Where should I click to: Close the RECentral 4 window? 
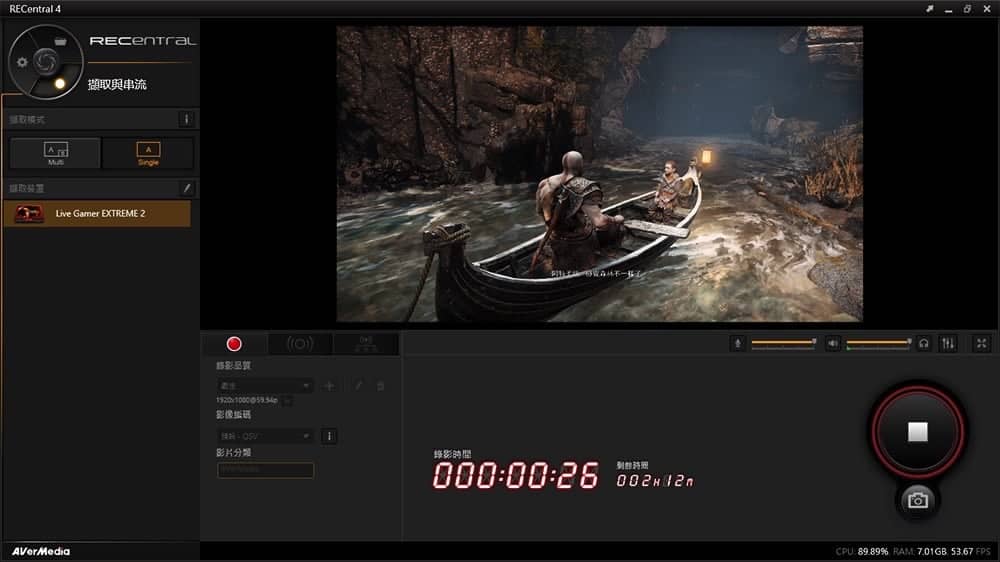tap(987, 9)
